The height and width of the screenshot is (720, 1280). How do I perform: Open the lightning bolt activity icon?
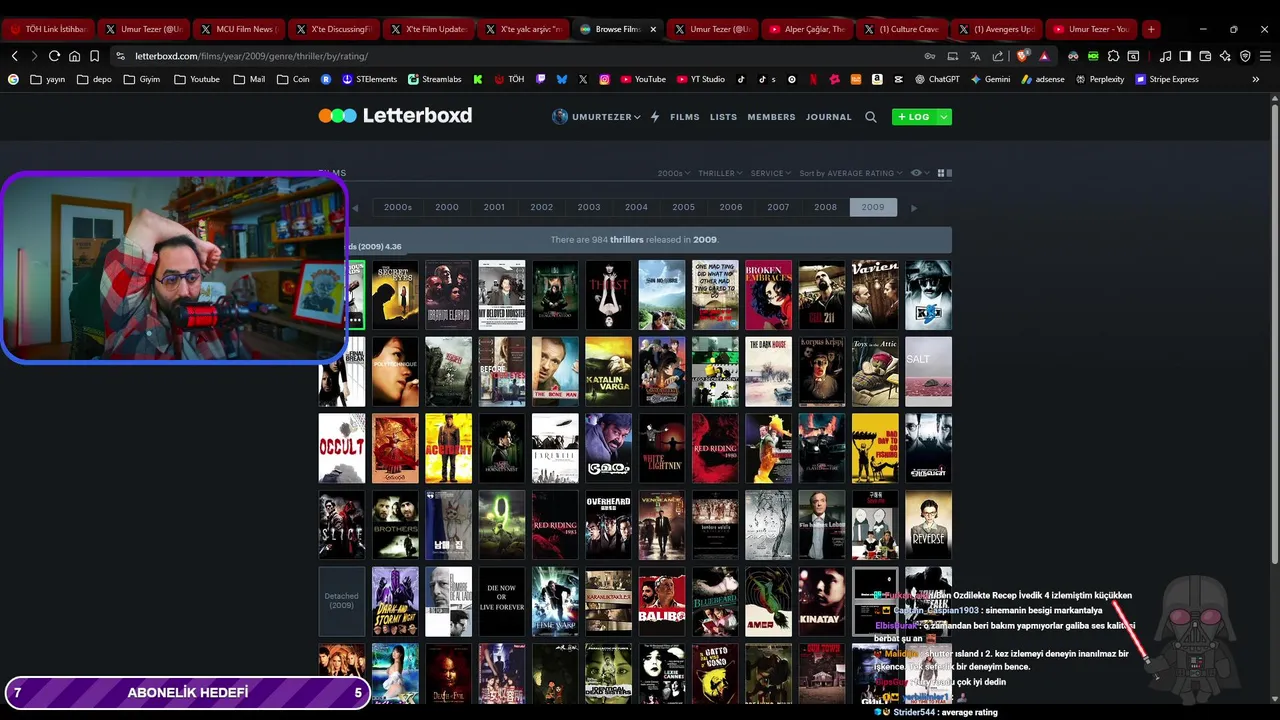coord(655,117)
